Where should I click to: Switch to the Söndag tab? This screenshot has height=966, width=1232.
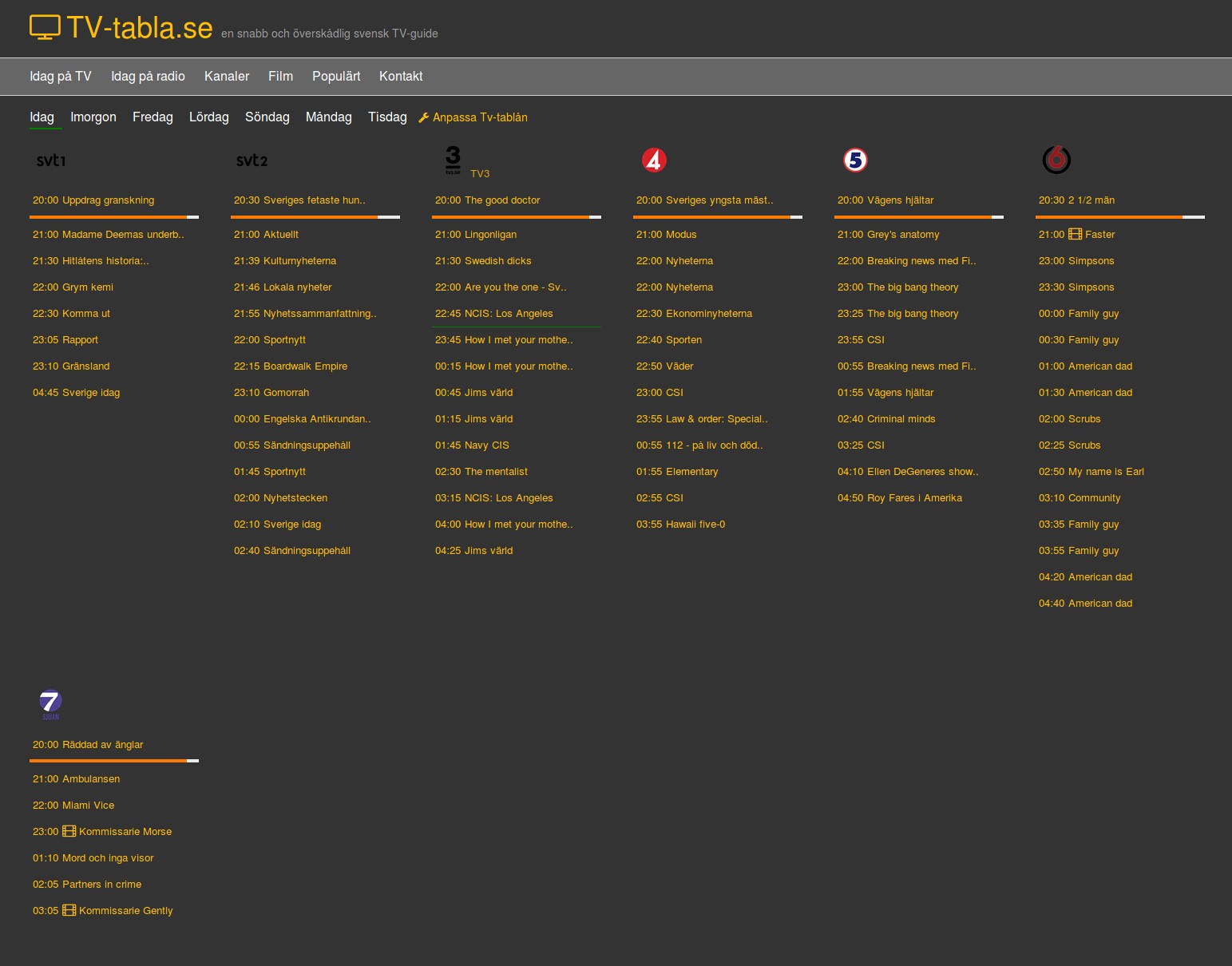click(x=267, y=117)
